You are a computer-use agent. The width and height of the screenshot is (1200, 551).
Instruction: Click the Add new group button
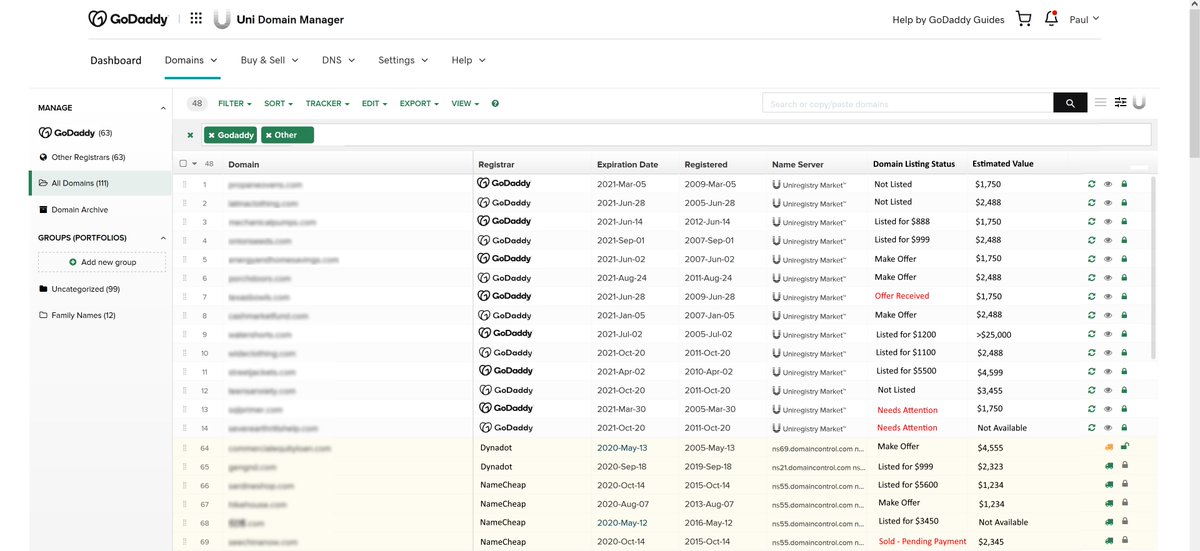pyautogui.click(x=102, y=262)
